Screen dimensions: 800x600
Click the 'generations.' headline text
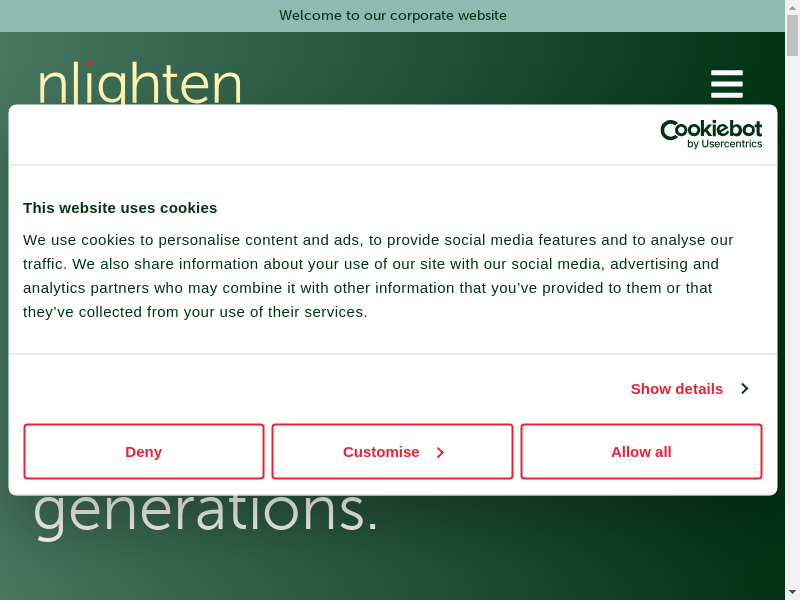click(x=206, y=512)
